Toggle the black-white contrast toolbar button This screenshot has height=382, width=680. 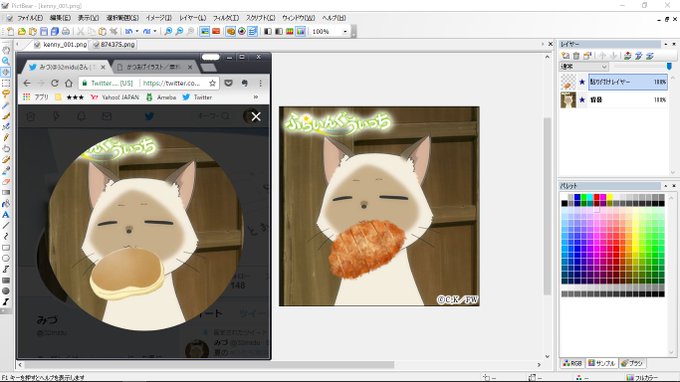268,31
